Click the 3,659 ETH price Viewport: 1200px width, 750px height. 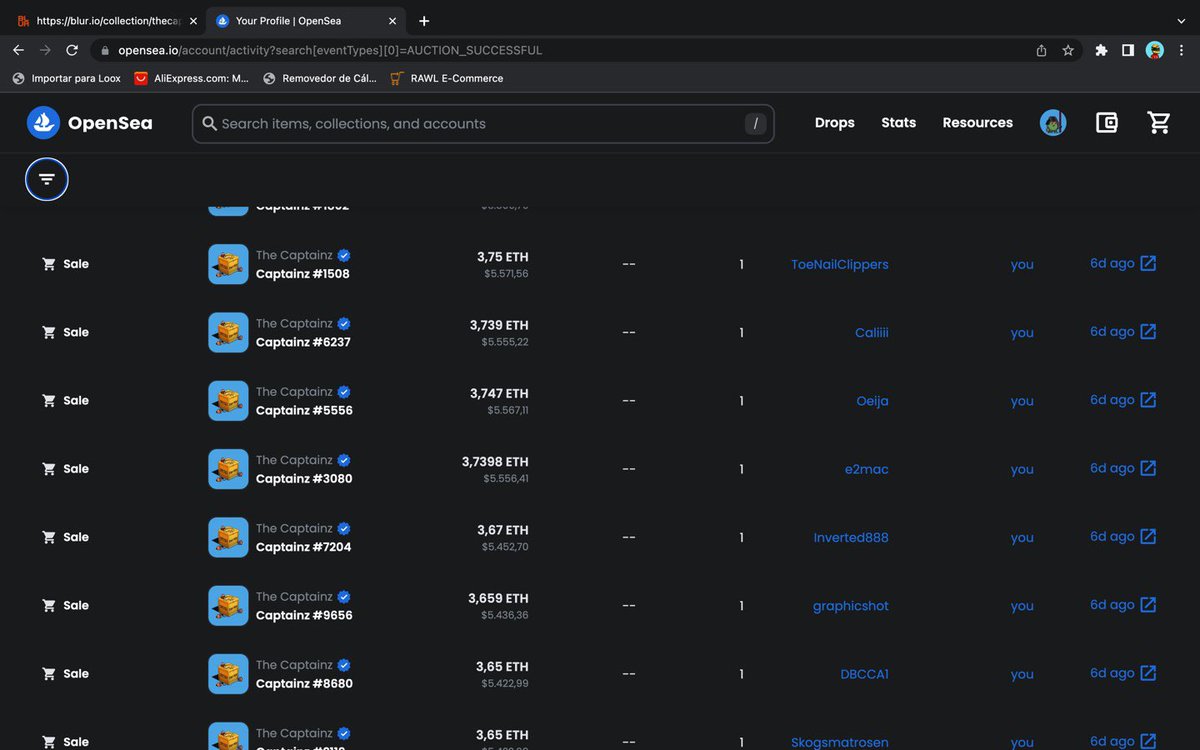click(x=498, y=598)
